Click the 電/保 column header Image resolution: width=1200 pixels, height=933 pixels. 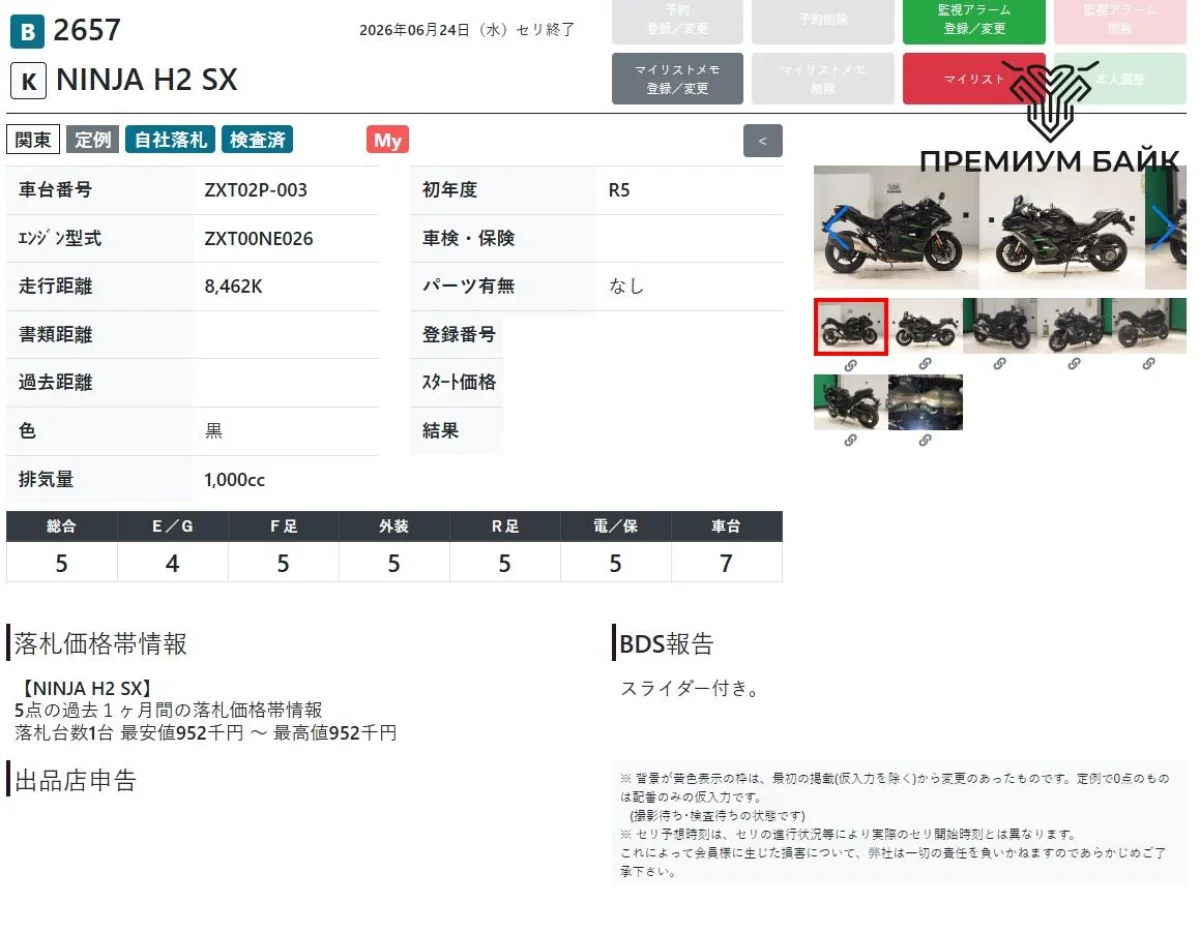(x=615, y=527)
